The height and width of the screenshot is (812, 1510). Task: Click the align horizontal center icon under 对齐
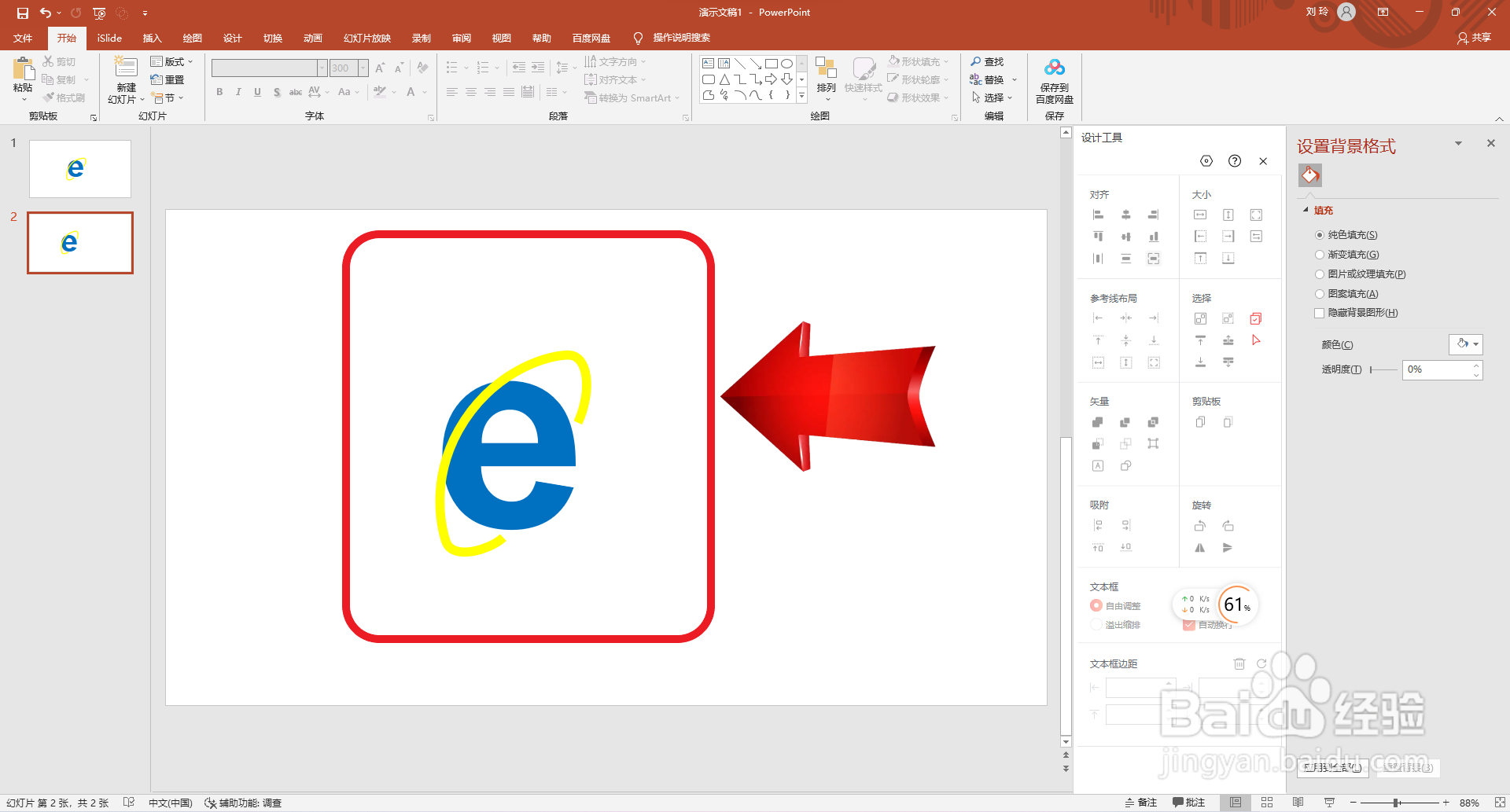click(1126, 215)
